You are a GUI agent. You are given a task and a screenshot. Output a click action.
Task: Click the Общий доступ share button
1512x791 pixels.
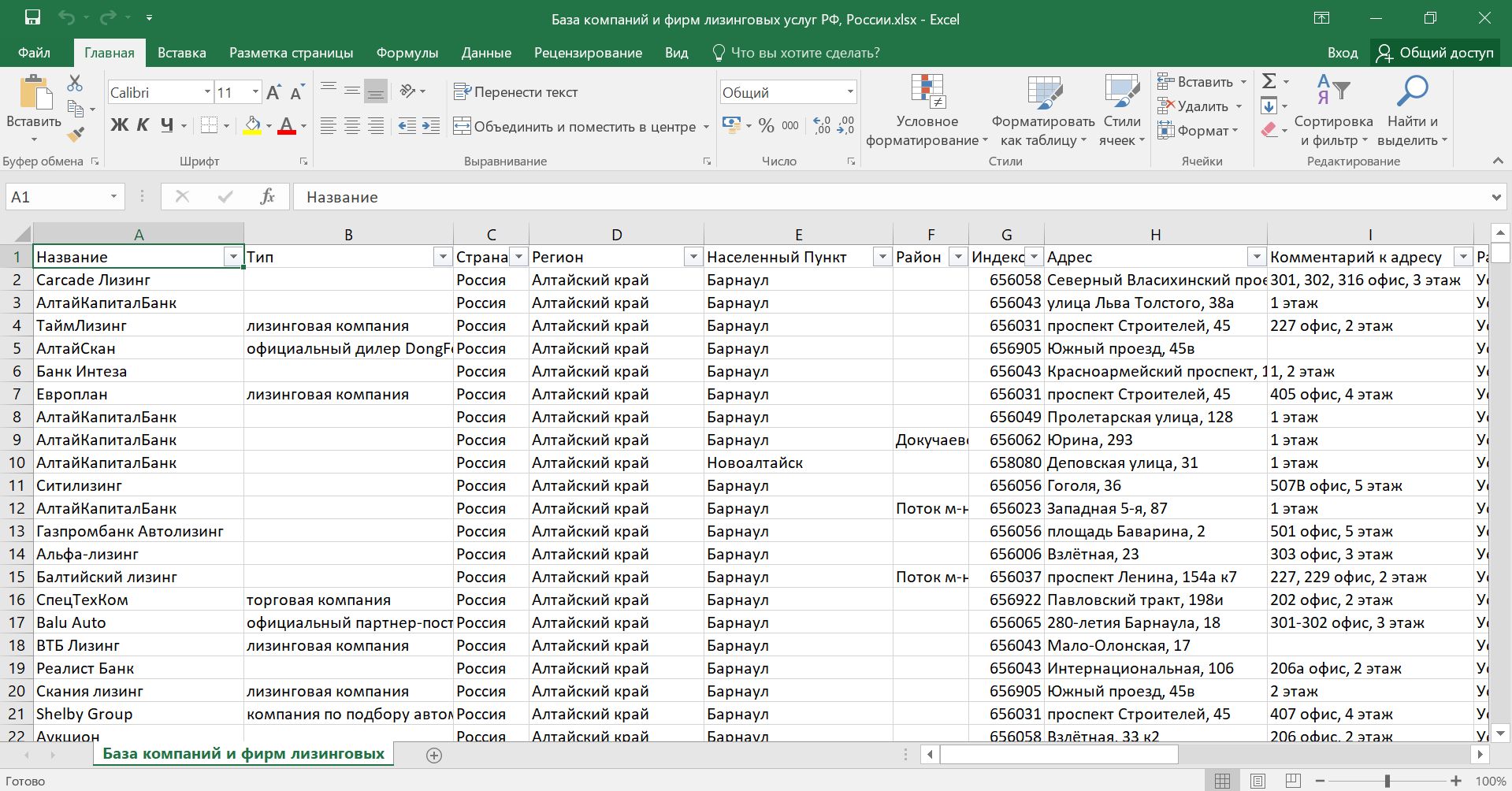click(1436, 53)
